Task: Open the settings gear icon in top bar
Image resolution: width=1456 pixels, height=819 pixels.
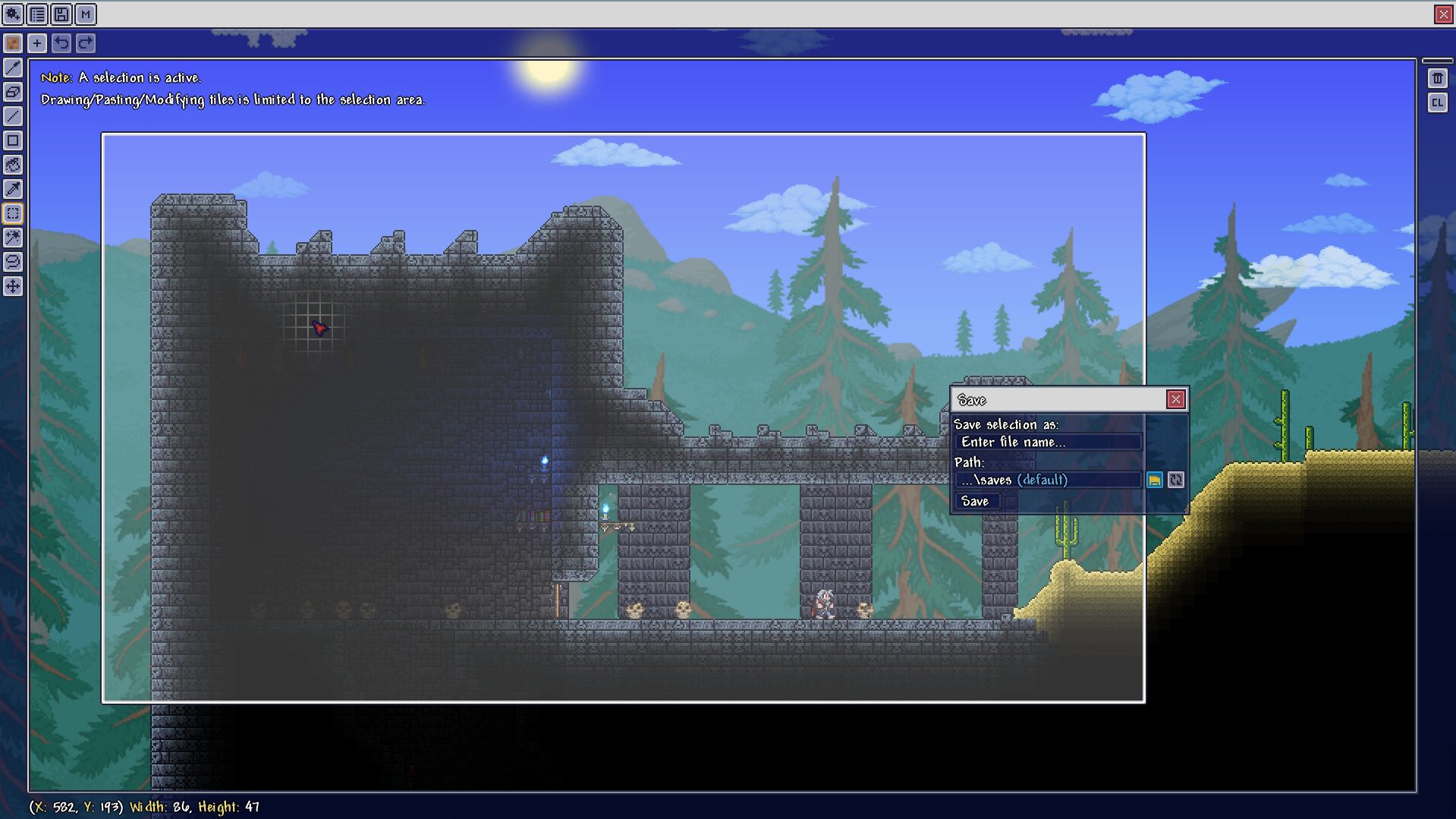Action: coord(13,14)
